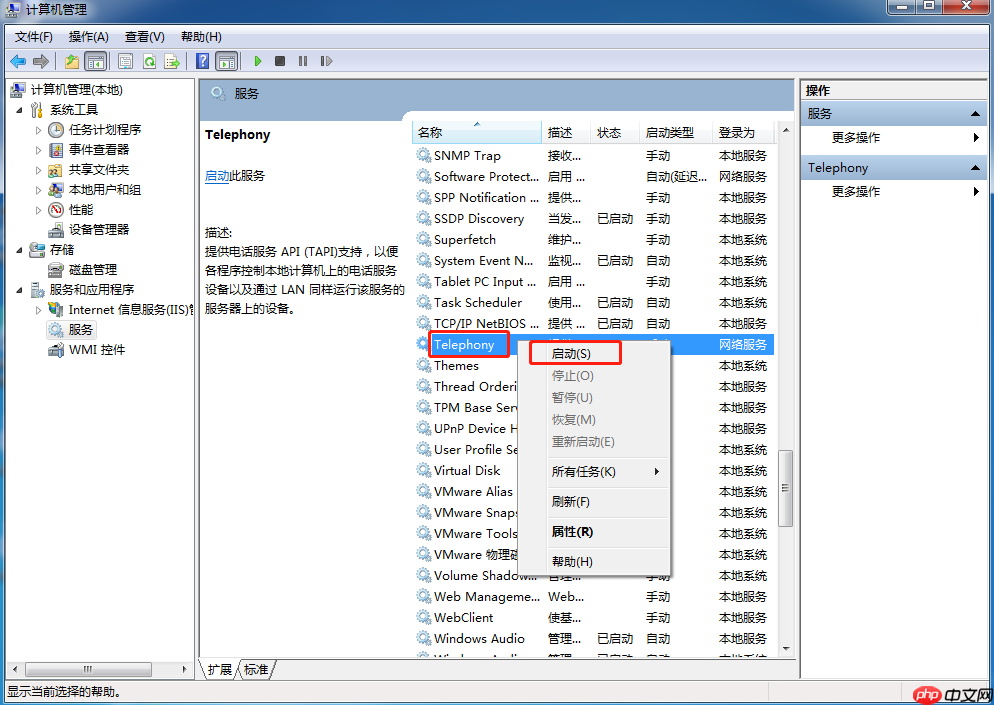
Task: Click the Restart service toolbar icon
Action: pos(325,61)
